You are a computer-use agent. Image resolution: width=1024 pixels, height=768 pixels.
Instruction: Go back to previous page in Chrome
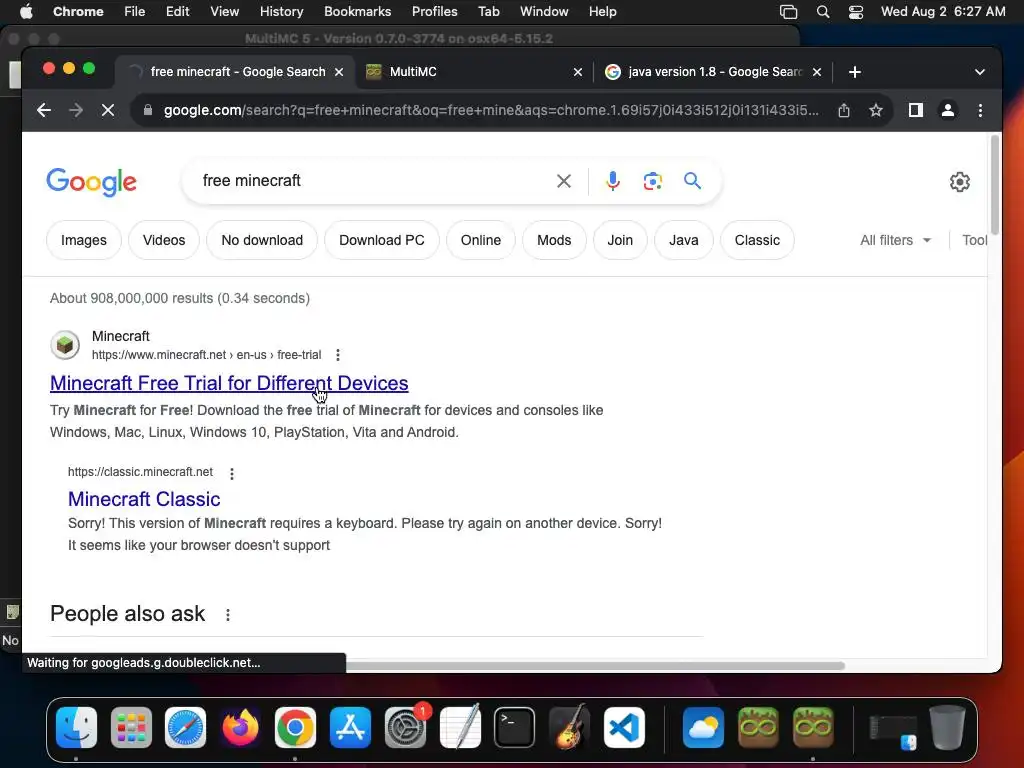pos(44,110)
